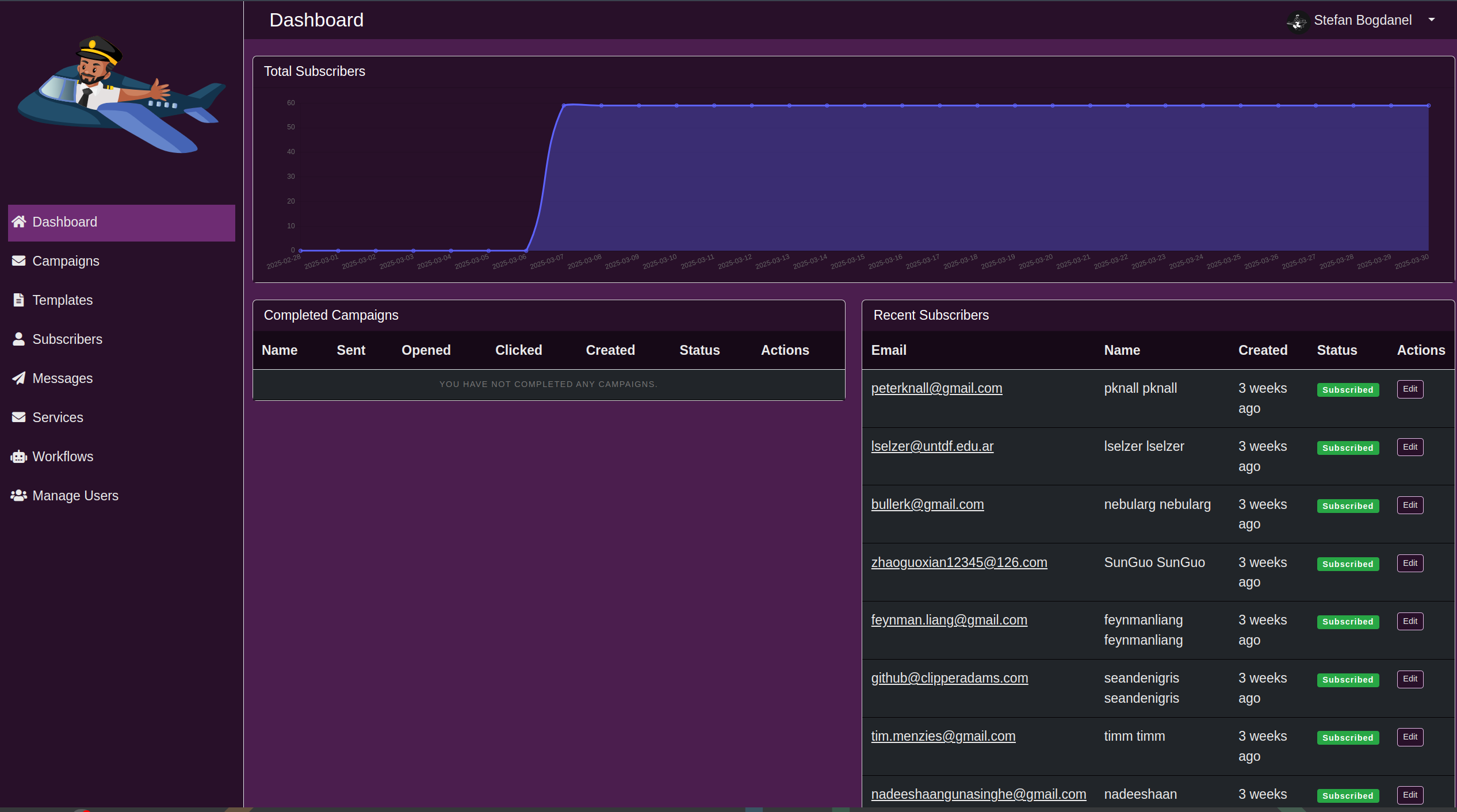
Task: Edit the lselzer@untdf.edu.ar subscriber
Action: (1410, 447)
